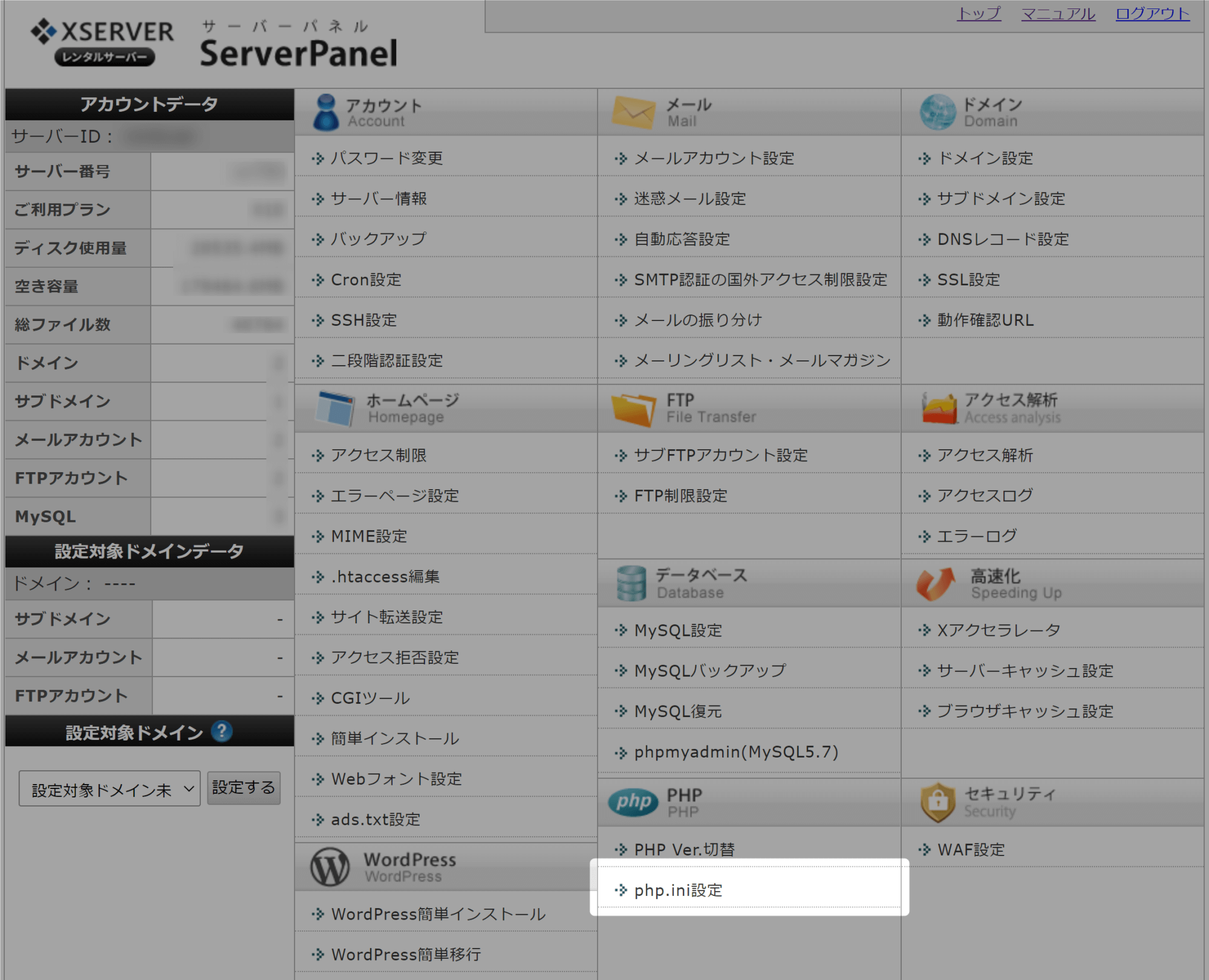Image resolution: width=1209 pixels, height=980 pixels.
Task: Click the blue help question mark icon
Action: tap(221, 732)
